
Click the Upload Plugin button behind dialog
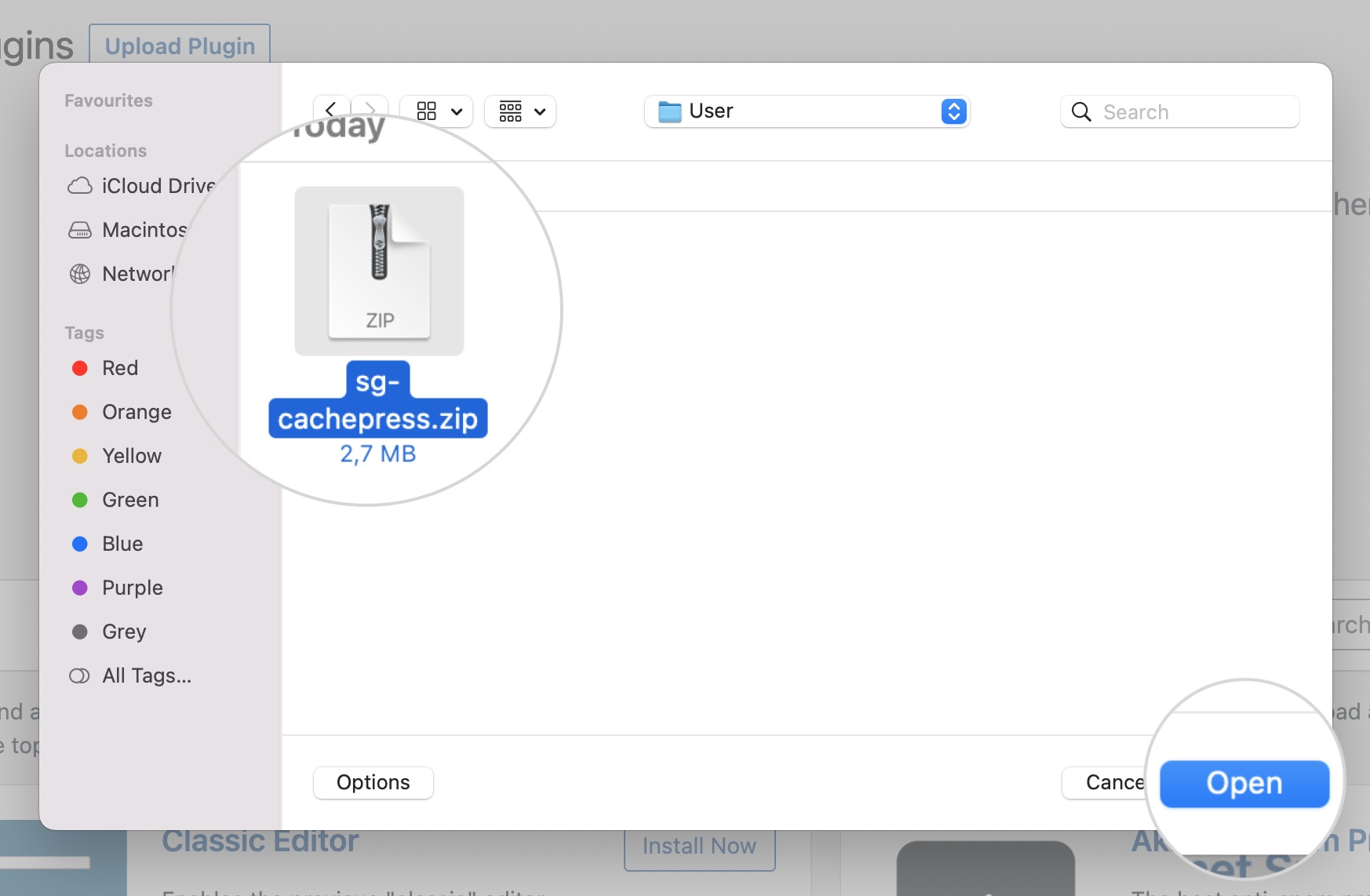[180, 45]
